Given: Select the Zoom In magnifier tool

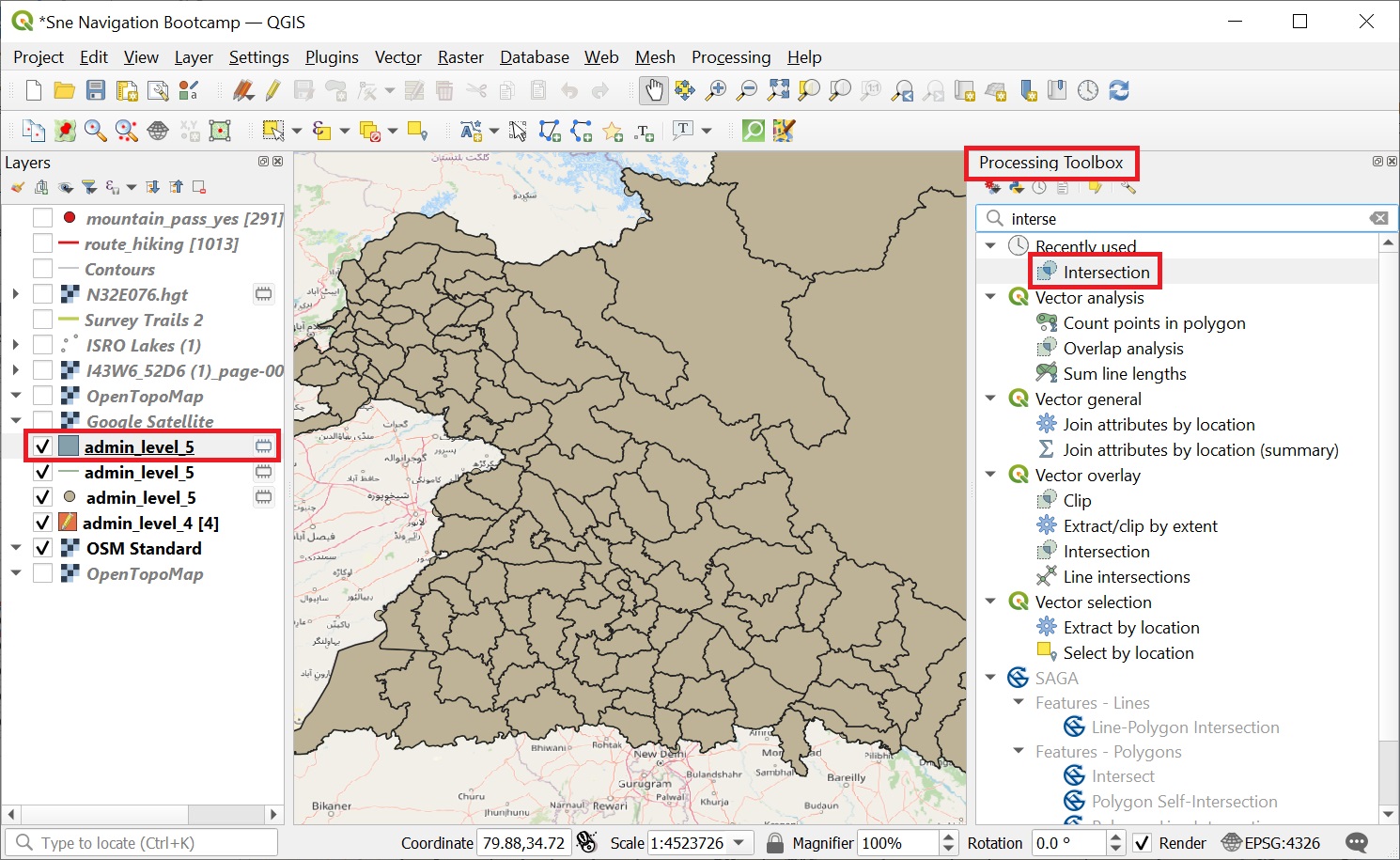Looking at the screenshot, I should coord(716,90).
